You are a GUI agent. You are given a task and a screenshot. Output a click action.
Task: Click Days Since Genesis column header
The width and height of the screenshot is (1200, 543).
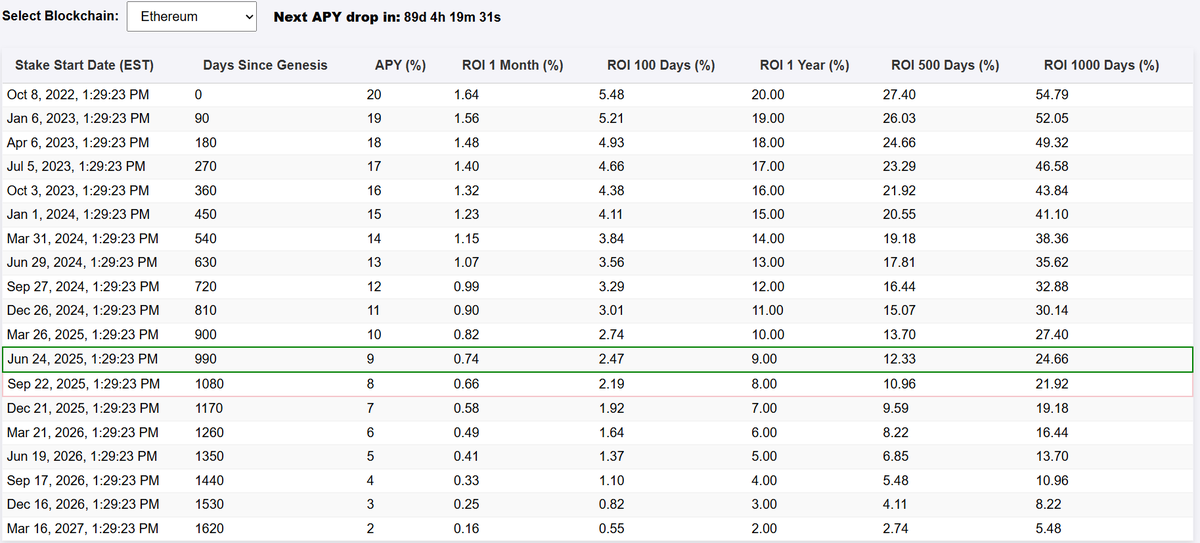click(265, 65)
